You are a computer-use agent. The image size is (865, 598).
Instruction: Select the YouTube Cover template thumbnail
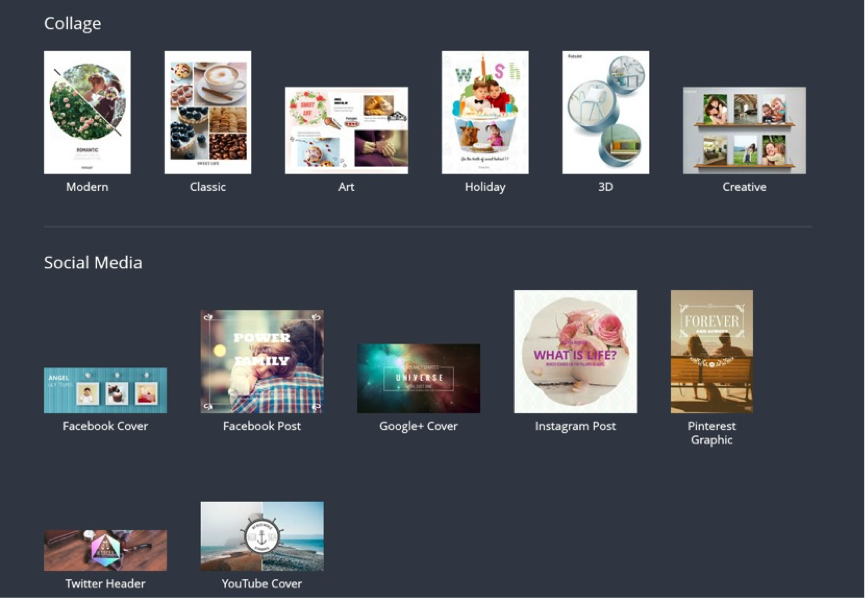(x=262, y=536)
